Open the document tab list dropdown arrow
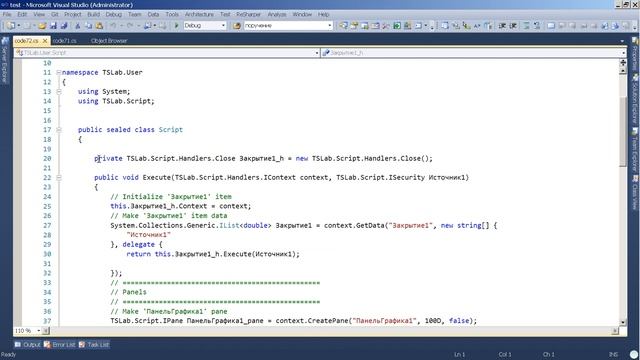Image resolution: width=640 pixels, height=360 pixels. point(622,41)
